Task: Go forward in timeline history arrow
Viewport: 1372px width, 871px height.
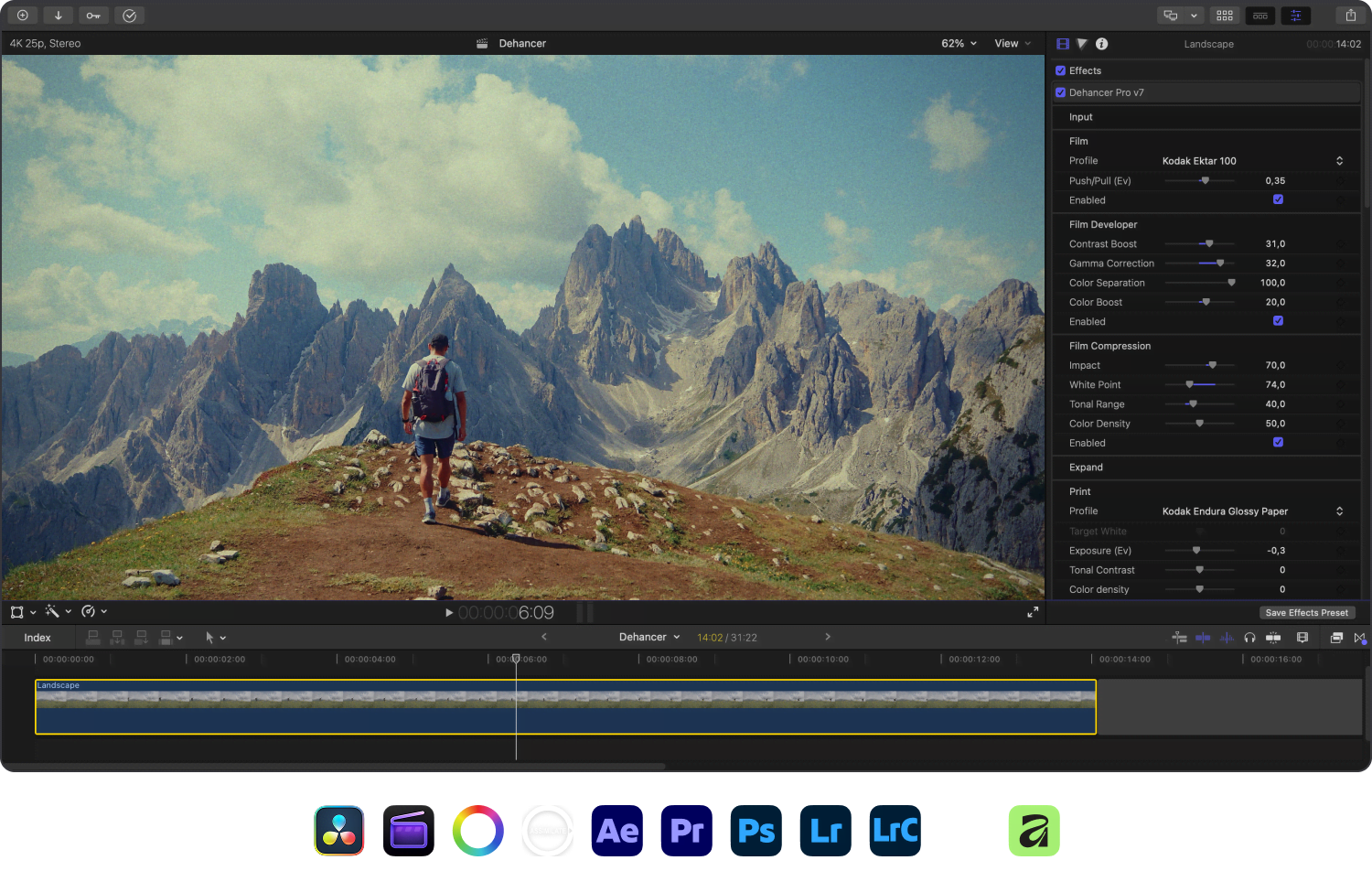Action: (x=828, y=637)
